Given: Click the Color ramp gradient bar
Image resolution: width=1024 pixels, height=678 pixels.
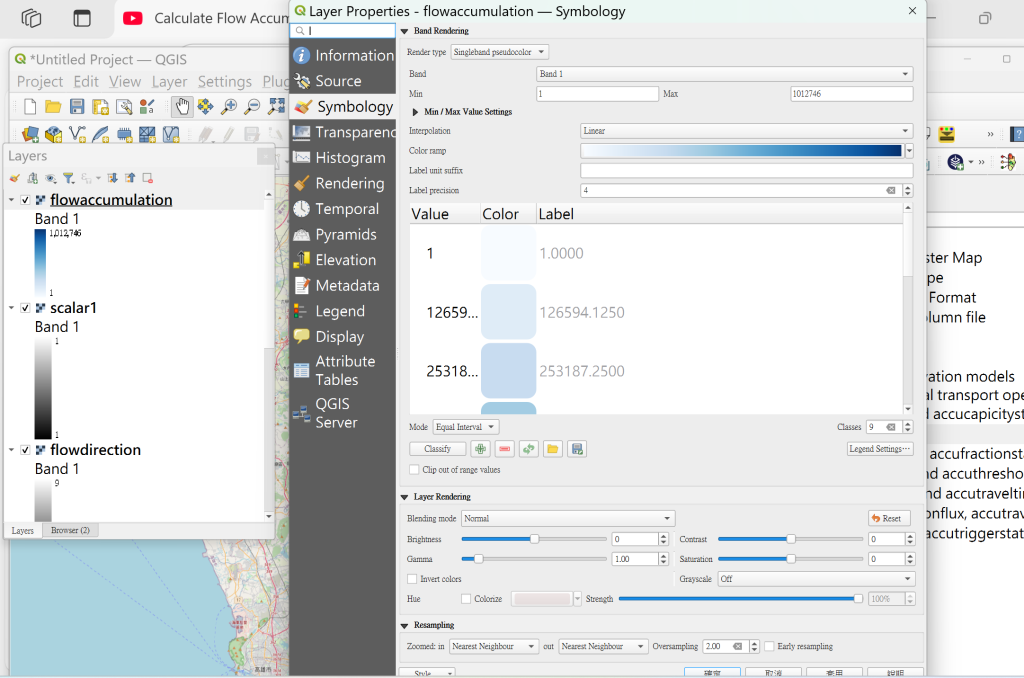Looking at the screenshot, I should click(741, 151).
